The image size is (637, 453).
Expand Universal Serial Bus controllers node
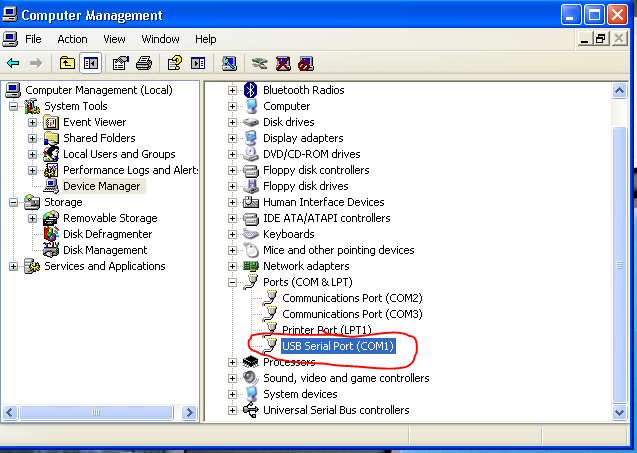[x=232, y=410]
